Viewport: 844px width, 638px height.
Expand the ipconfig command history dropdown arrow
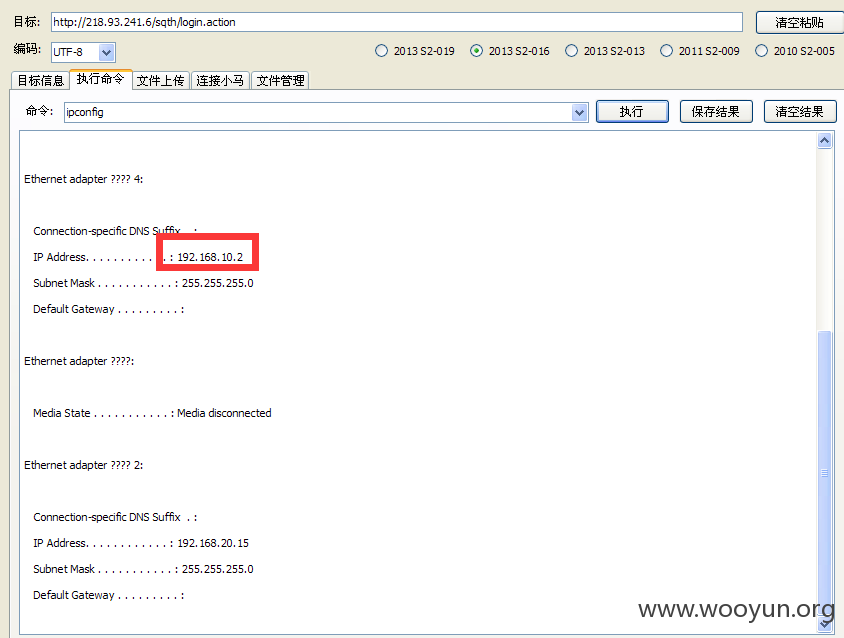tap(580, 113)
